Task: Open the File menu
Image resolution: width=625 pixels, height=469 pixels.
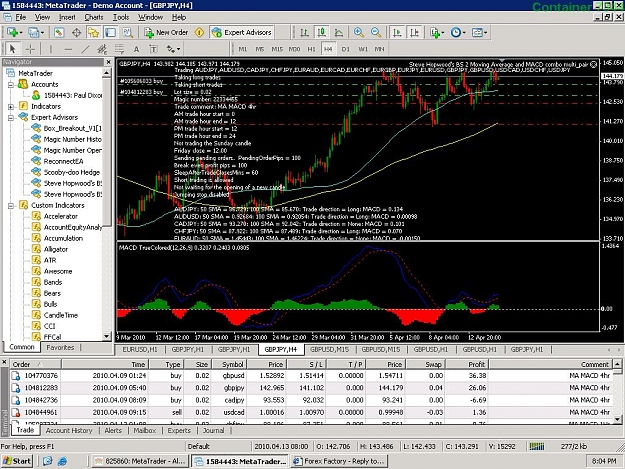Action: pos(21,17)
